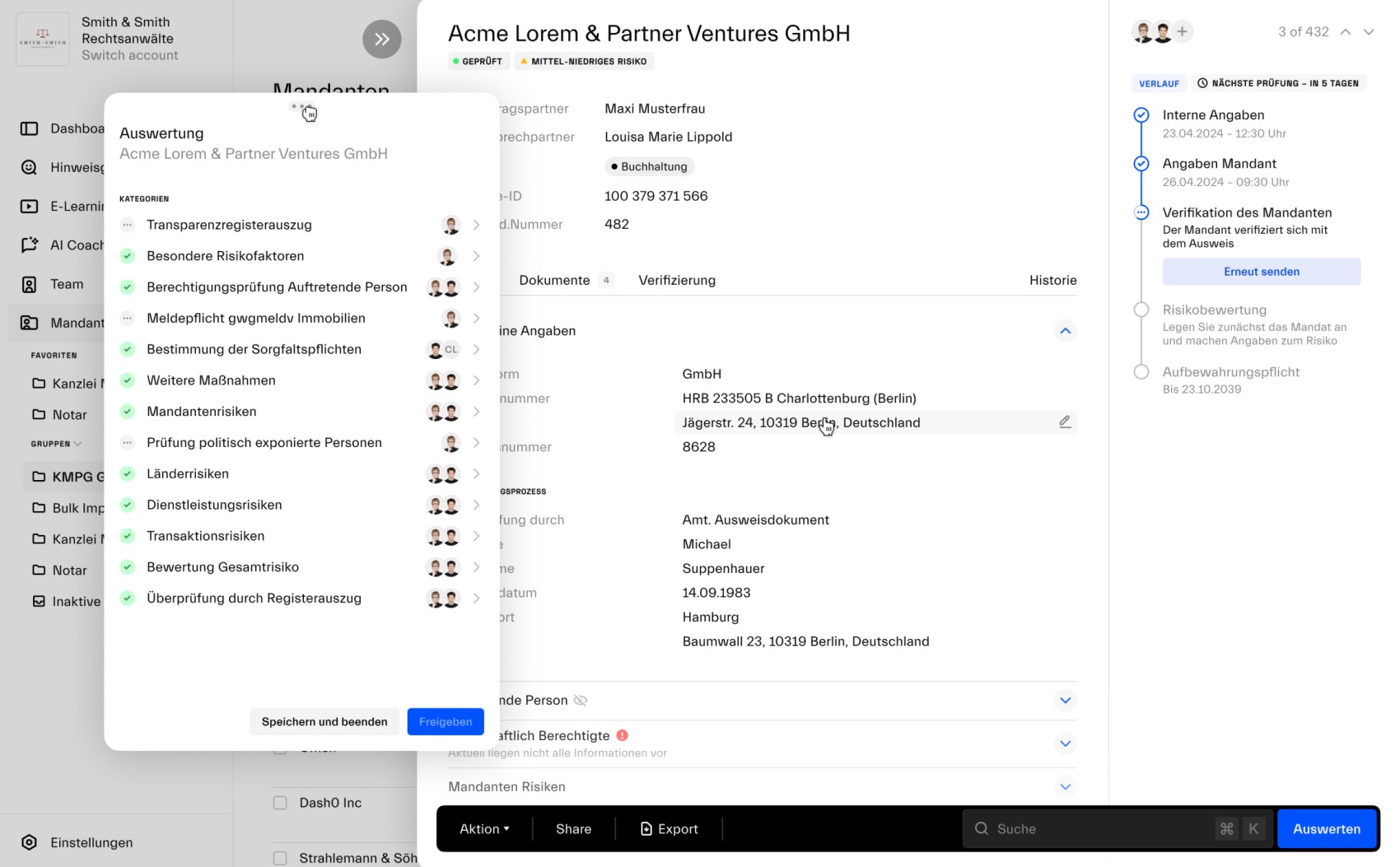Click the Suche search field
This screenshot has height=867, width=1400.
(x=1118, y=829)
